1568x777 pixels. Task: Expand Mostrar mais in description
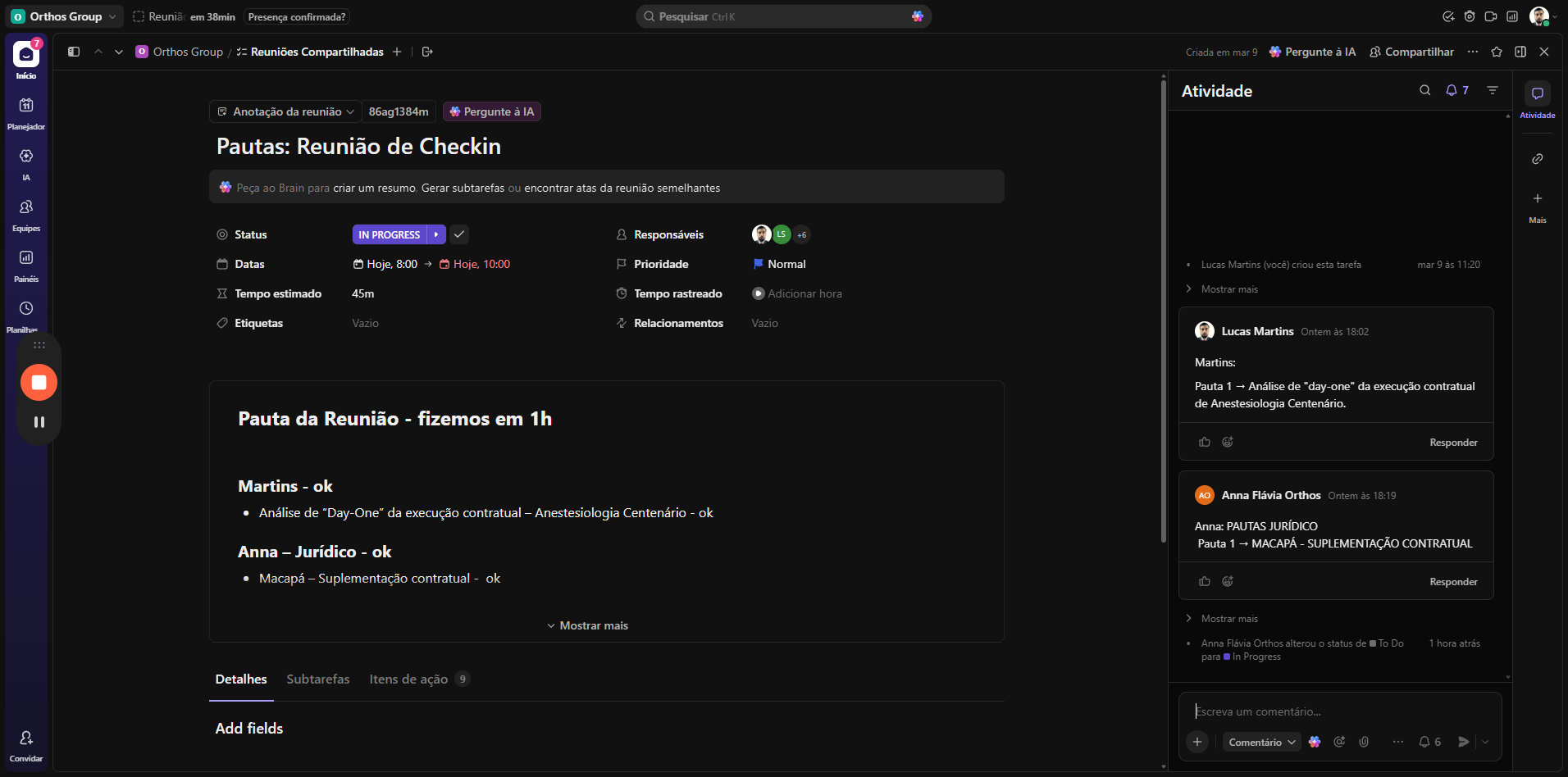pos(588,625)
